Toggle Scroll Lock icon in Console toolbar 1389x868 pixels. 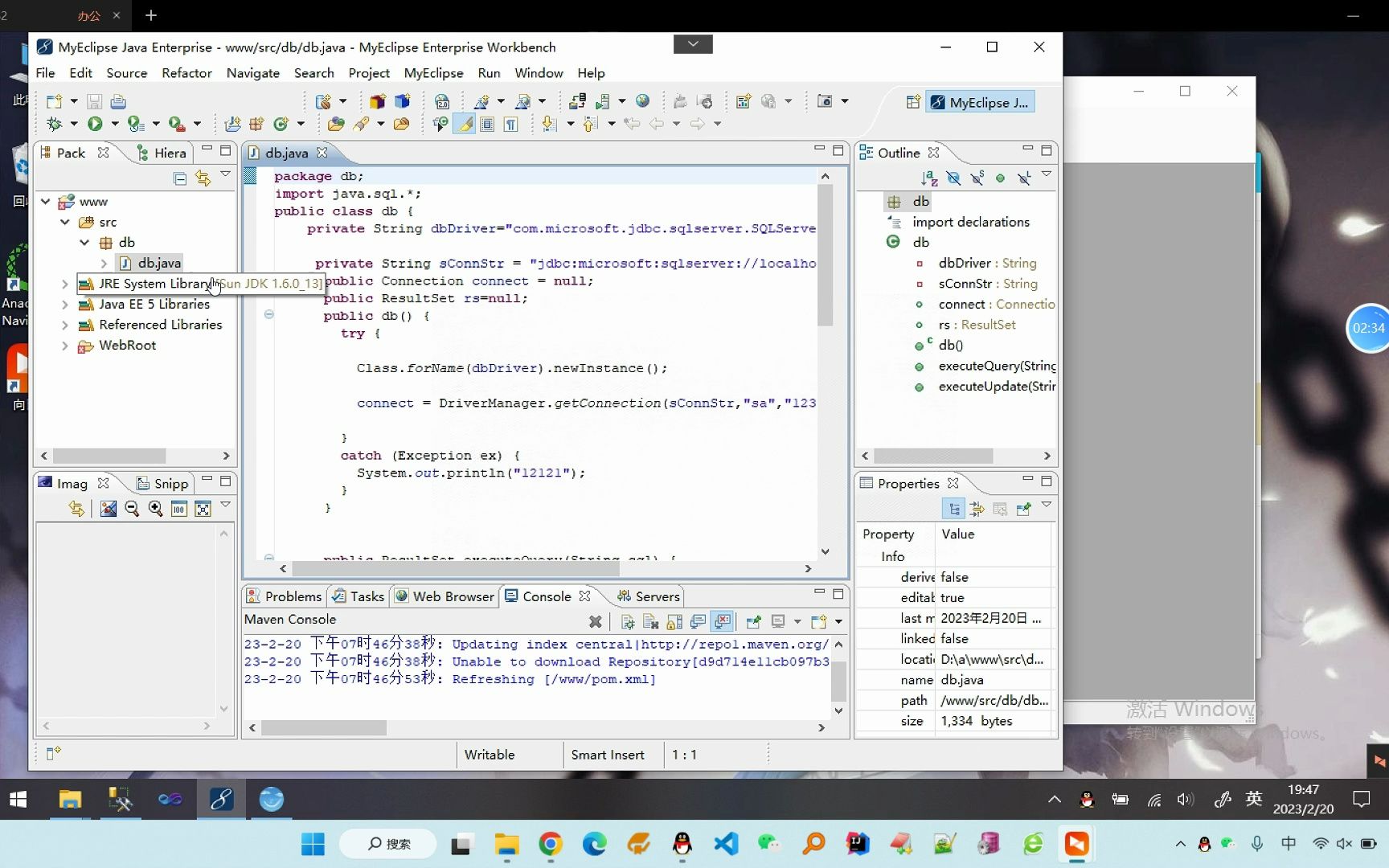pos(674,621)
